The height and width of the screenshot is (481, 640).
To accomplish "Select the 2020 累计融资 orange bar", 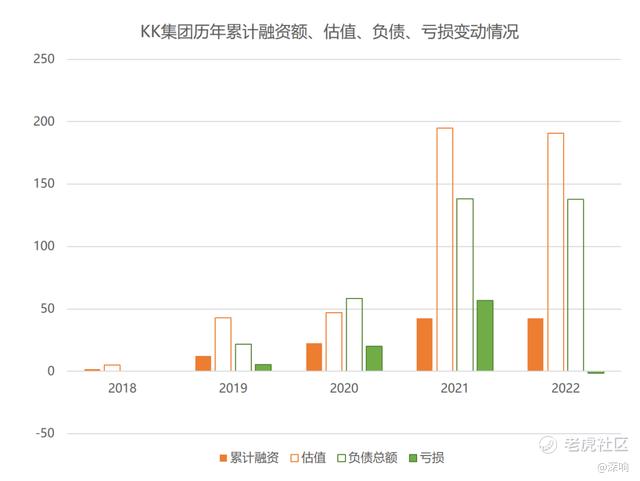I will point(314,357).
